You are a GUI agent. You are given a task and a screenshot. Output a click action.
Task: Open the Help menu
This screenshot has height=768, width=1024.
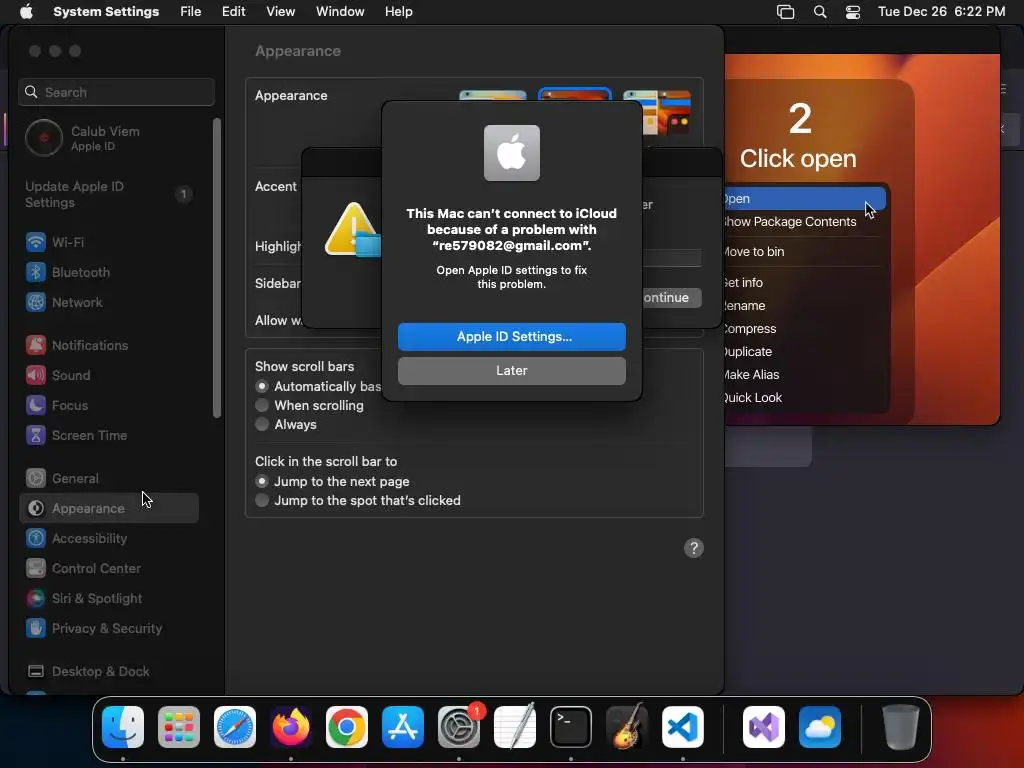tap(398, 12)
